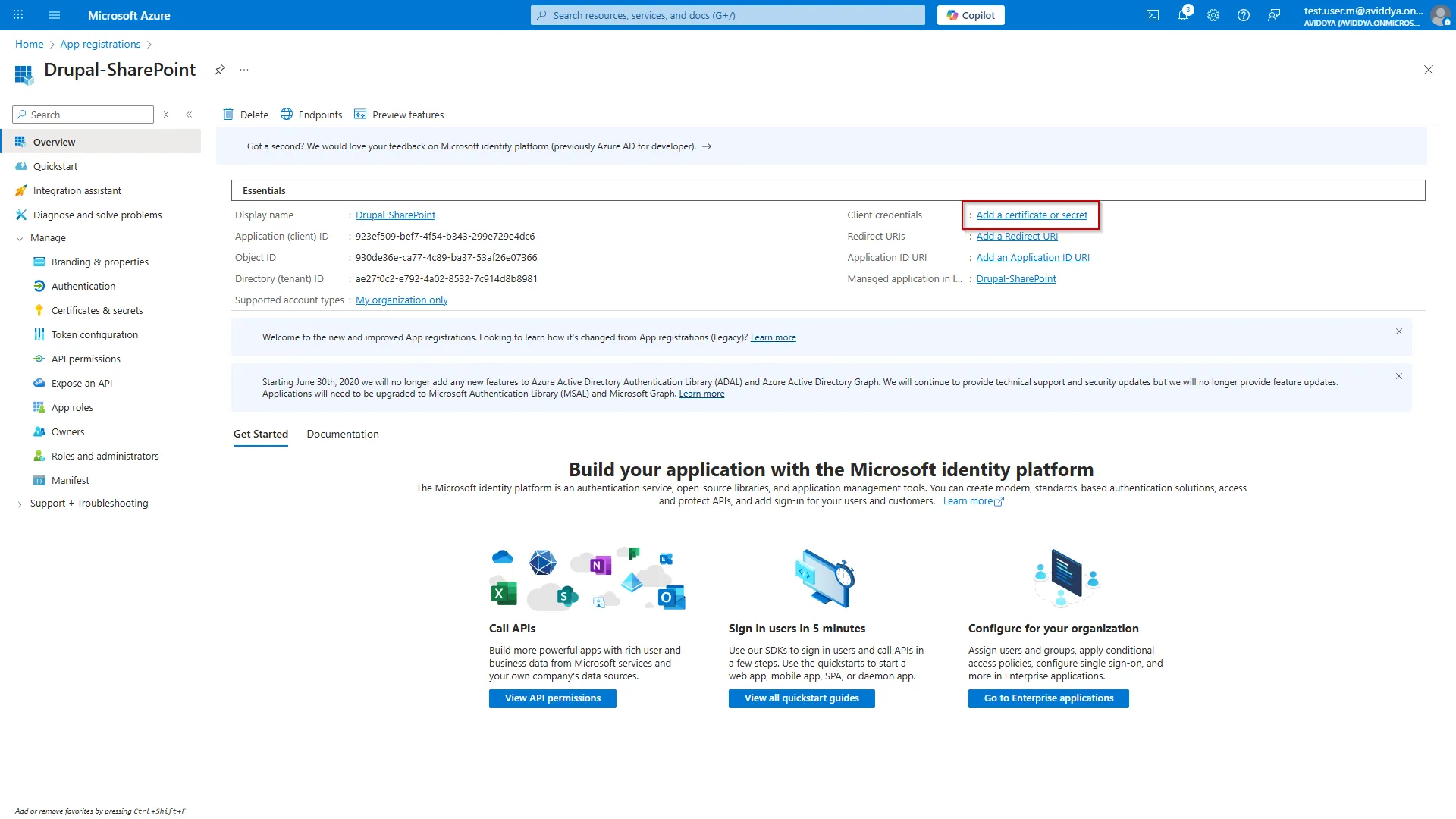Viewport: 1456px width, 819px height.
Task: Click Add a Redirect URI link
Action: tap(1017, 237)
